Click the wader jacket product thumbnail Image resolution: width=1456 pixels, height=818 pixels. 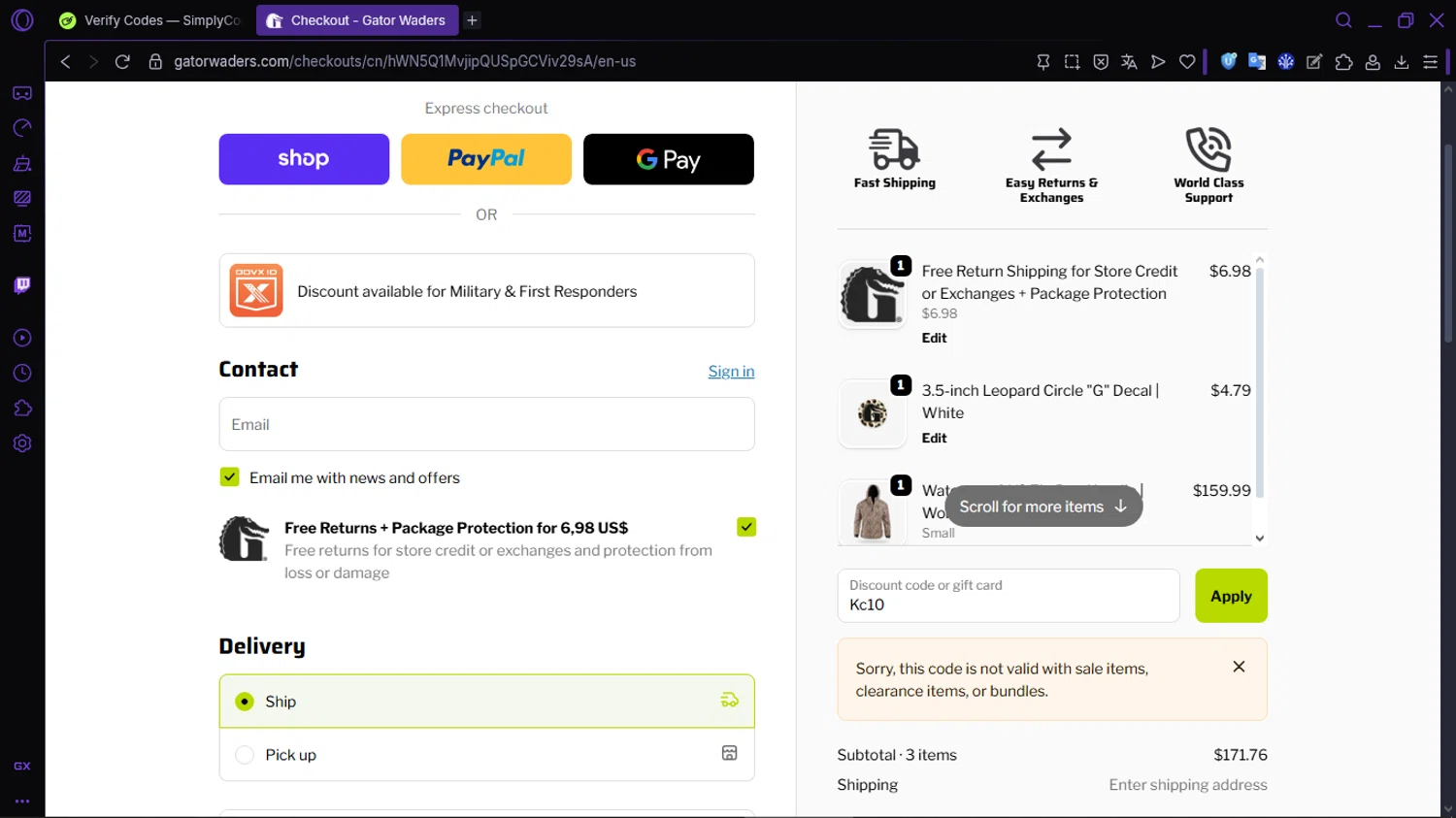pos(872,511)
